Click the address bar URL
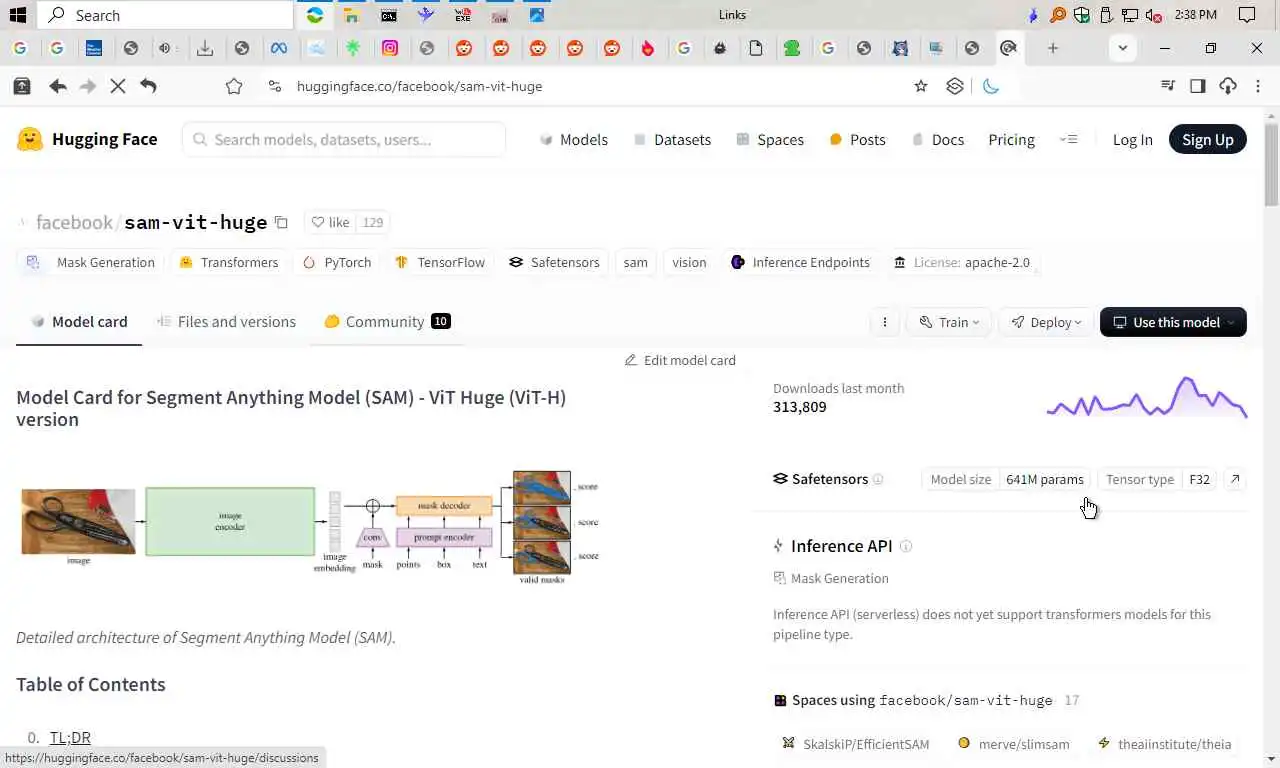 coord(419,86)
